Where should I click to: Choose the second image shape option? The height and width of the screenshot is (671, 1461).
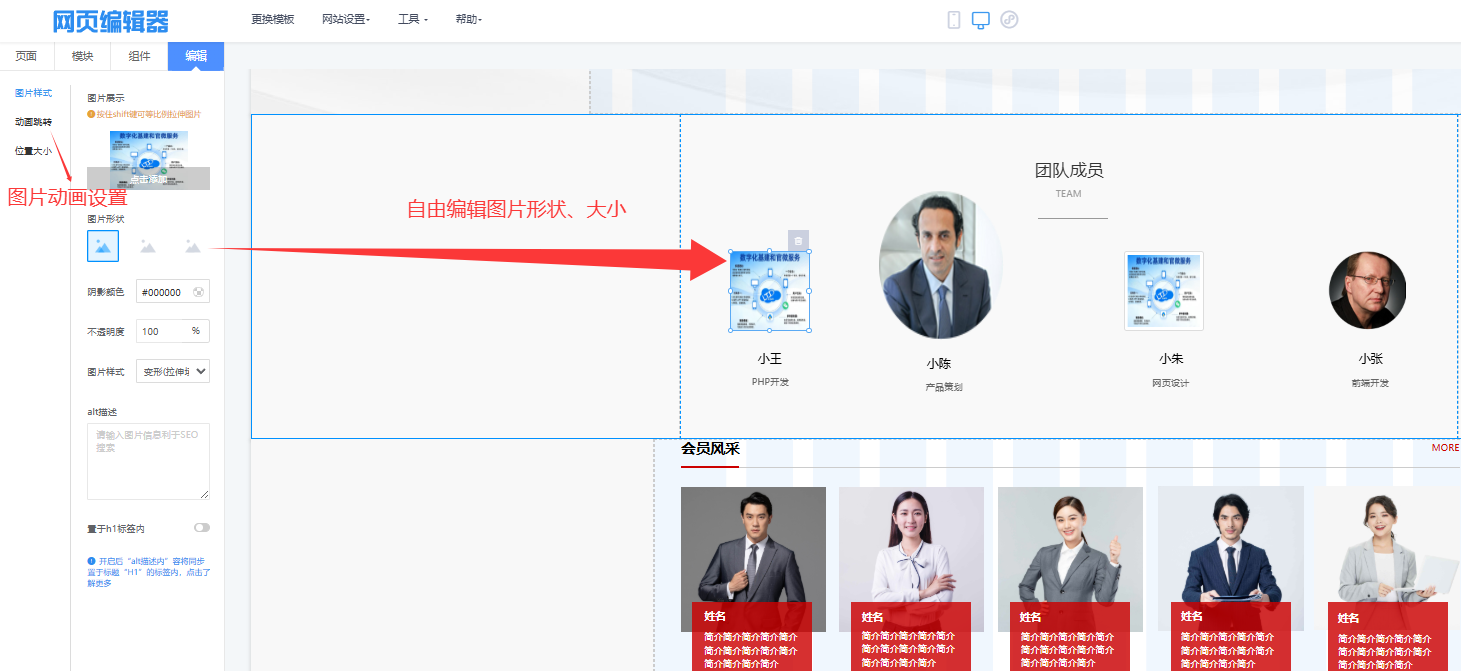148,246
